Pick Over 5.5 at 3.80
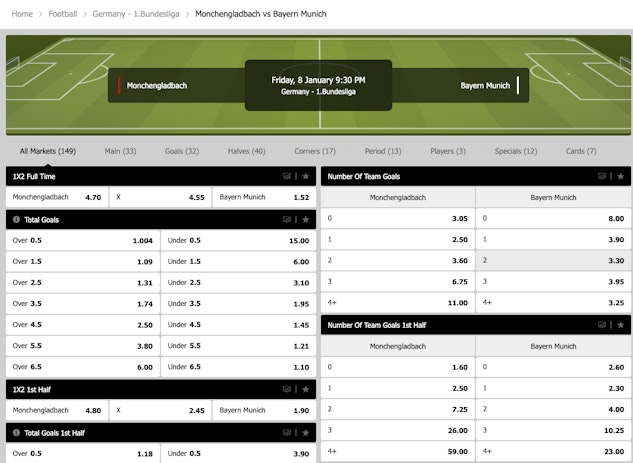 coord(83,346)
